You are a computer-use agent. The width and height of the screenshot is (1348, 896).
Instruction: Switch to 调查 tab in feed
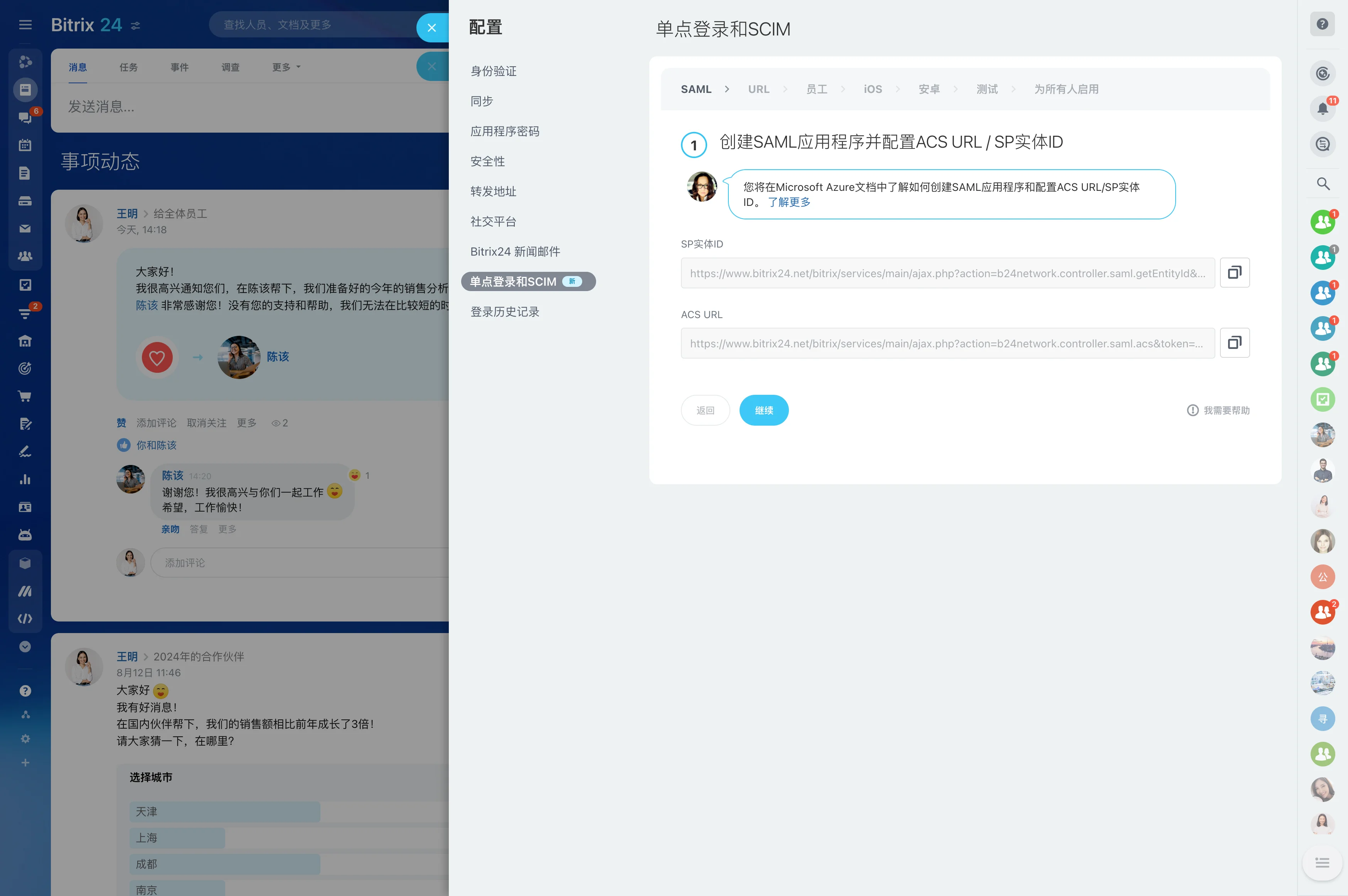[230, 67]
